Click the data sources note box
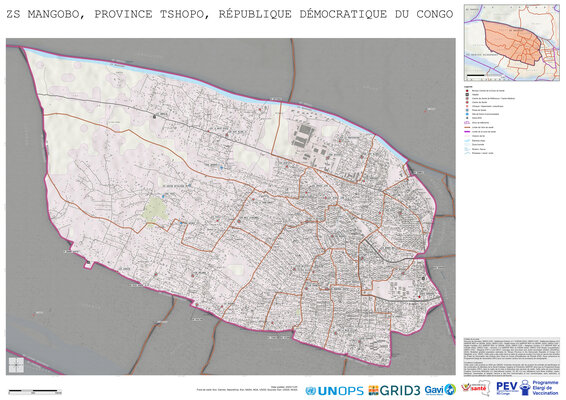Screen dimensions: 566x400 (x=511, y=356)
